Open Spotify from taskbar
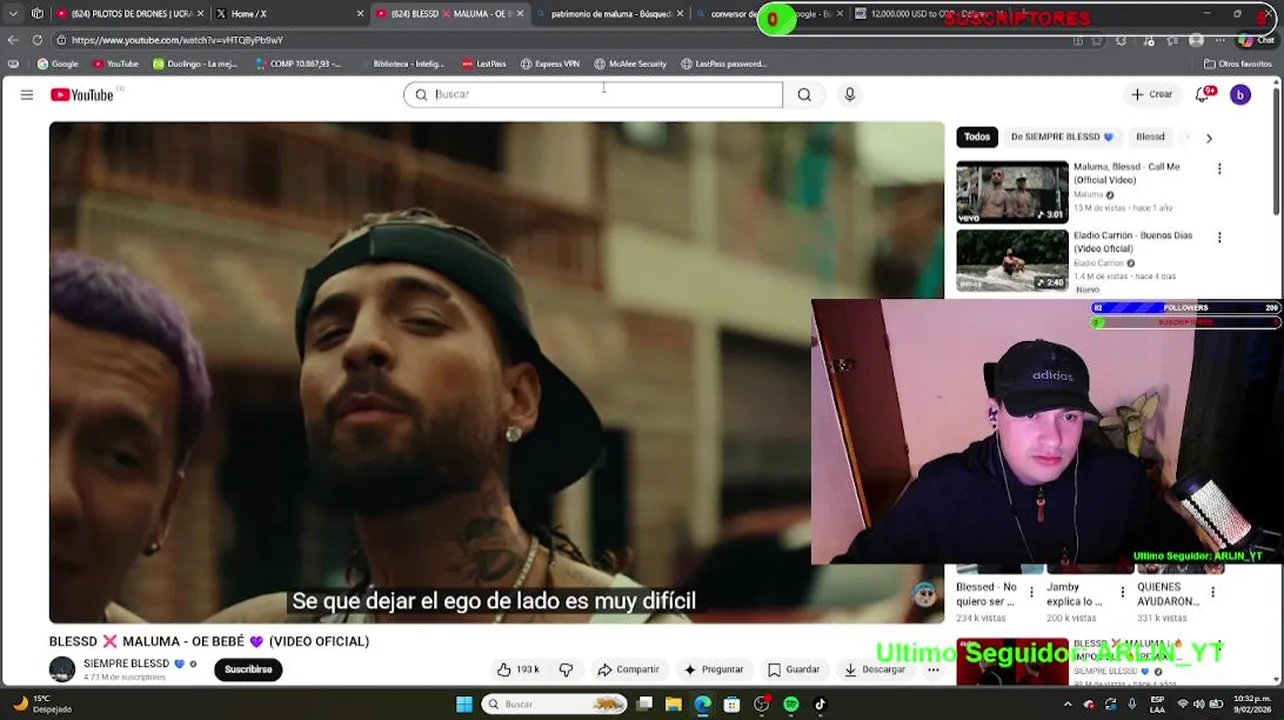The width and height of the screenshot is (1284, 720). pos(791,704)
